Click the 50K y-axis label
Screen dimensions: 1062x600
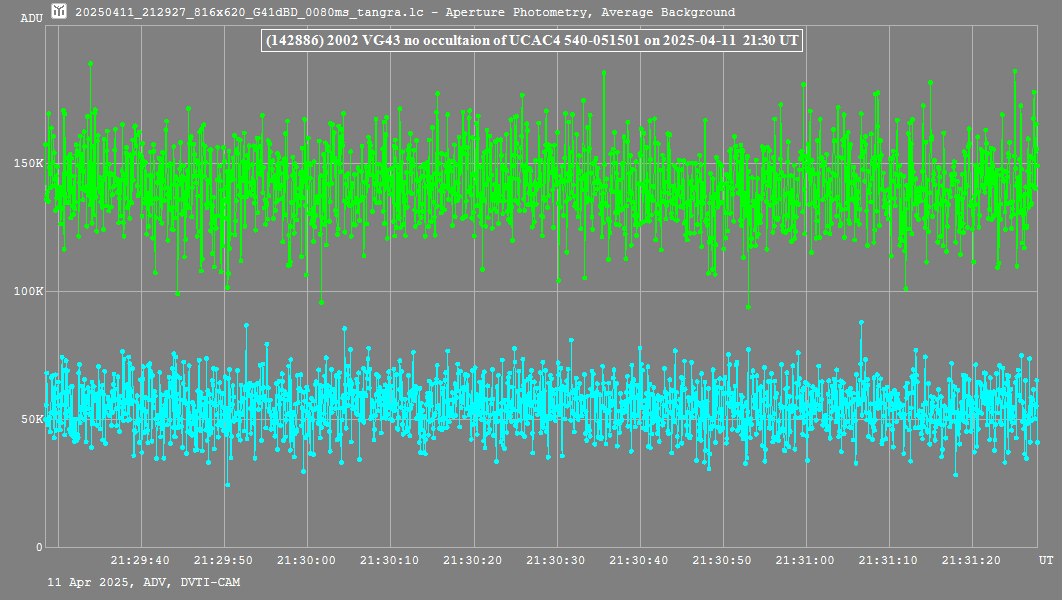point(34,419)
